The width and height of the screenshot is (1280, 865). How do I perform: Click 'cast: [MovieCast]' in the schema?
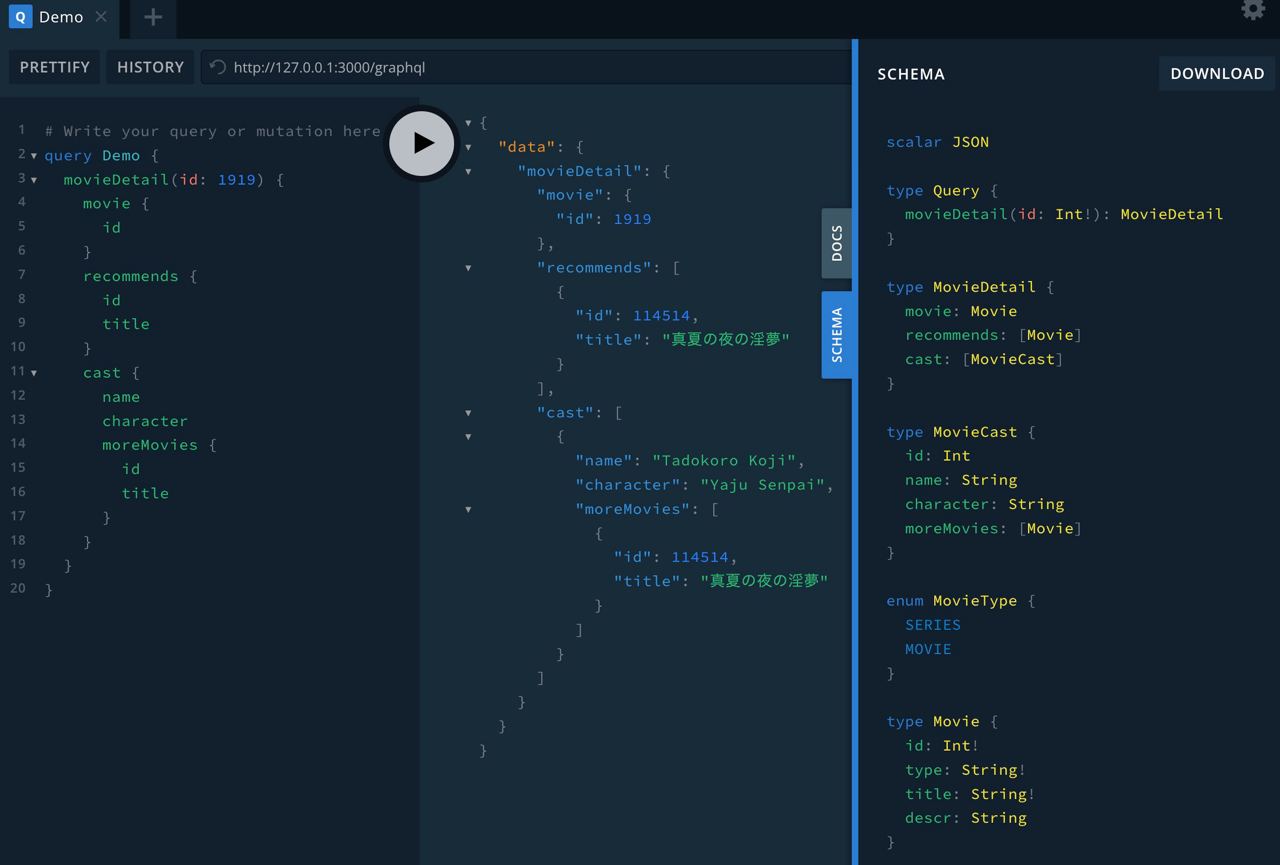[x=984, y=359]
